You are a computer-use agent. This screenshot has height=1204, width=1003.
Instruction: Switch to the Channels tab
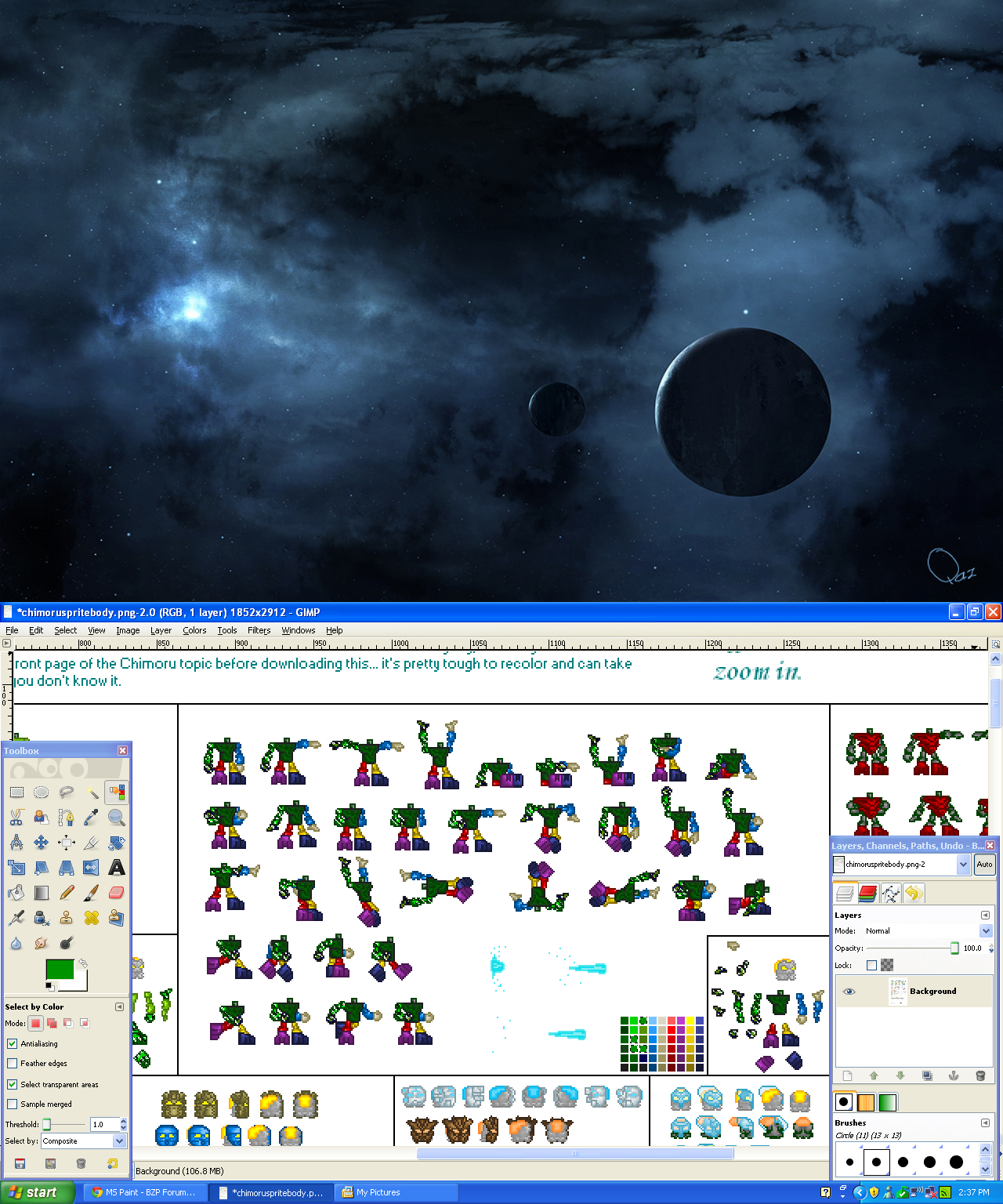click(x=867, y=893)
